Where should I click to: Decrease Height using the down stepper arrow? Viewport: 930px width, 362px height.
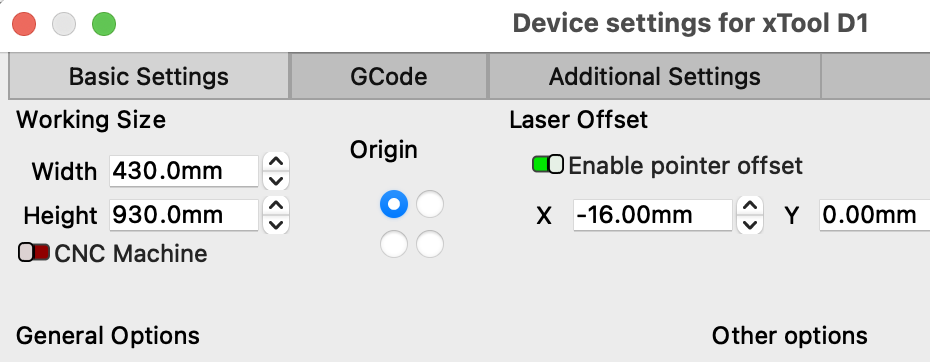click(276, 224)
